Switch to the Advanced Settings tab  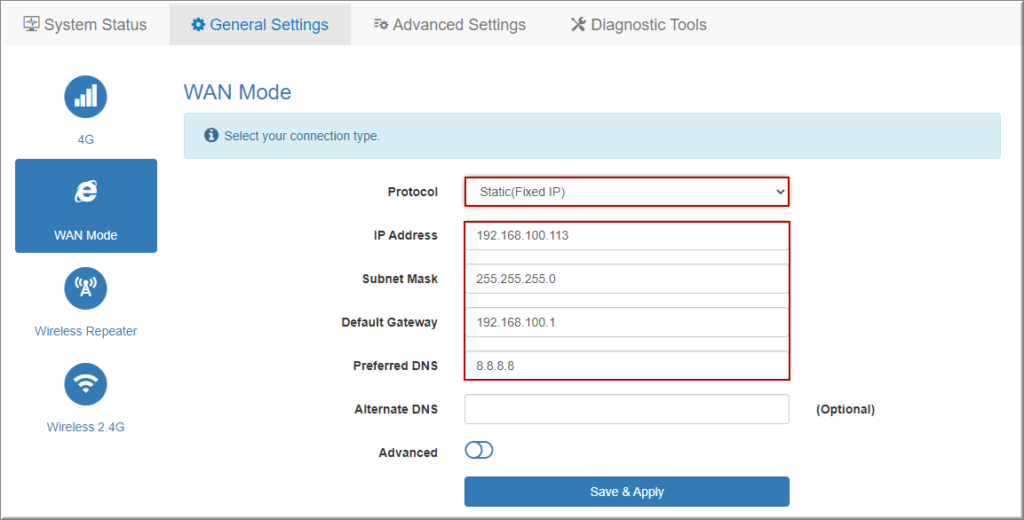[x=449, y=24]
